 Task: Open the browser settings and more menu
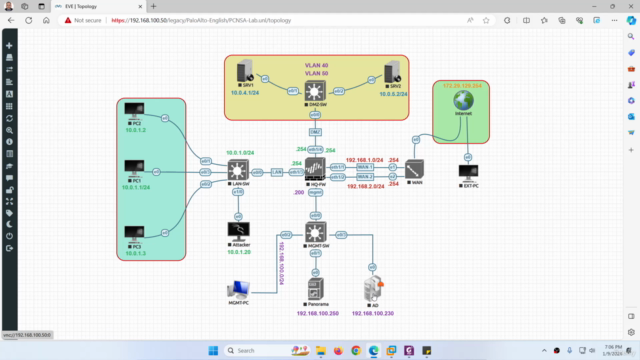point(614,20)
